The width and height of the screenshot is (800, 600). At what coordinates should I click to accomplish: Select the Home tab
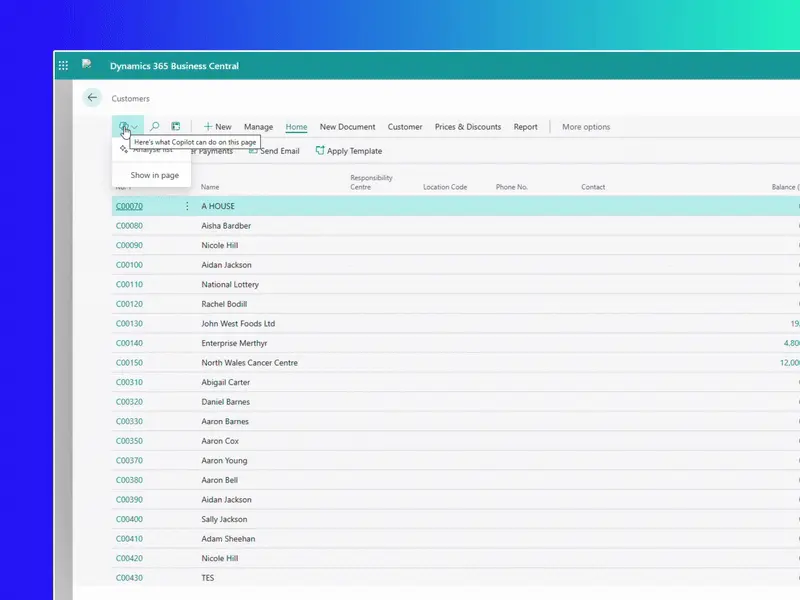point(296,127)
